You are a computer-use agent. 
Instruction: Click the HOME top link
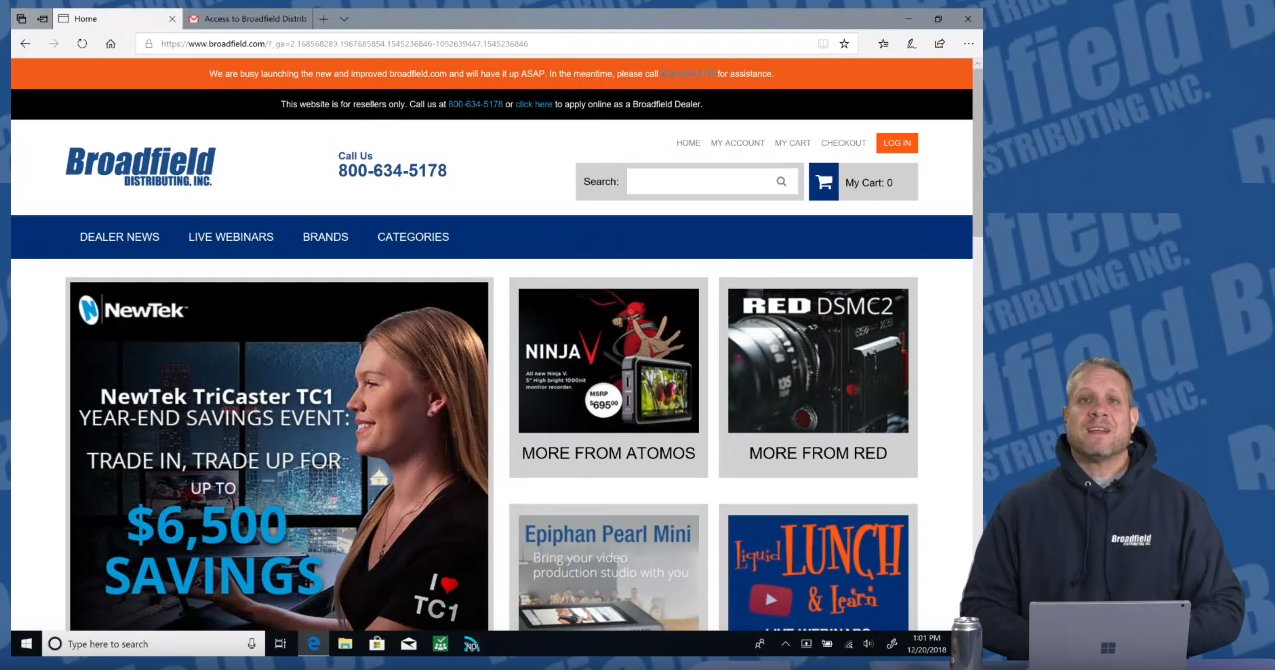coord(688,143)
